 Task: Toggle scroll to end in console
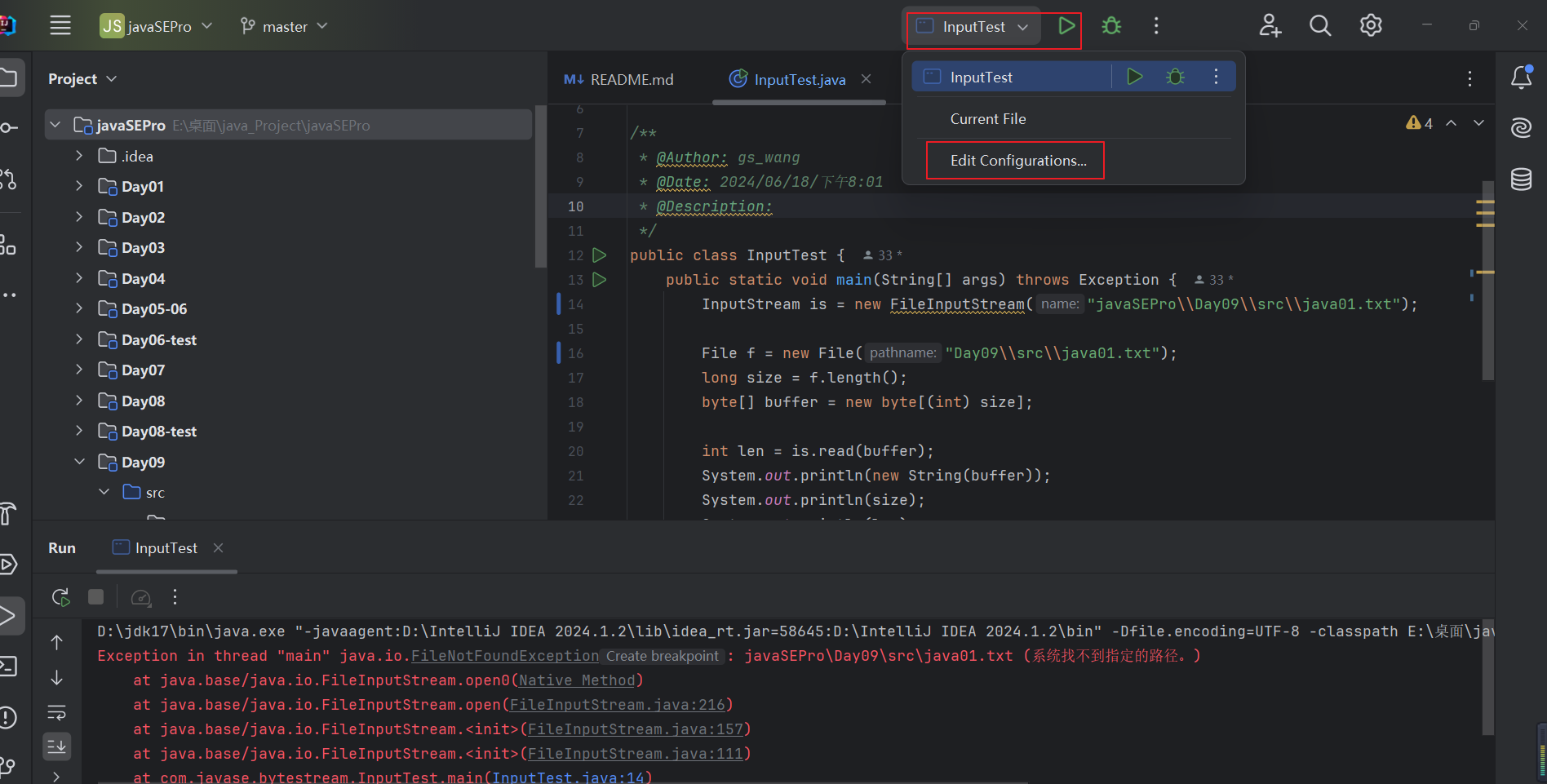pyautogui.click(x=56, y=746)
